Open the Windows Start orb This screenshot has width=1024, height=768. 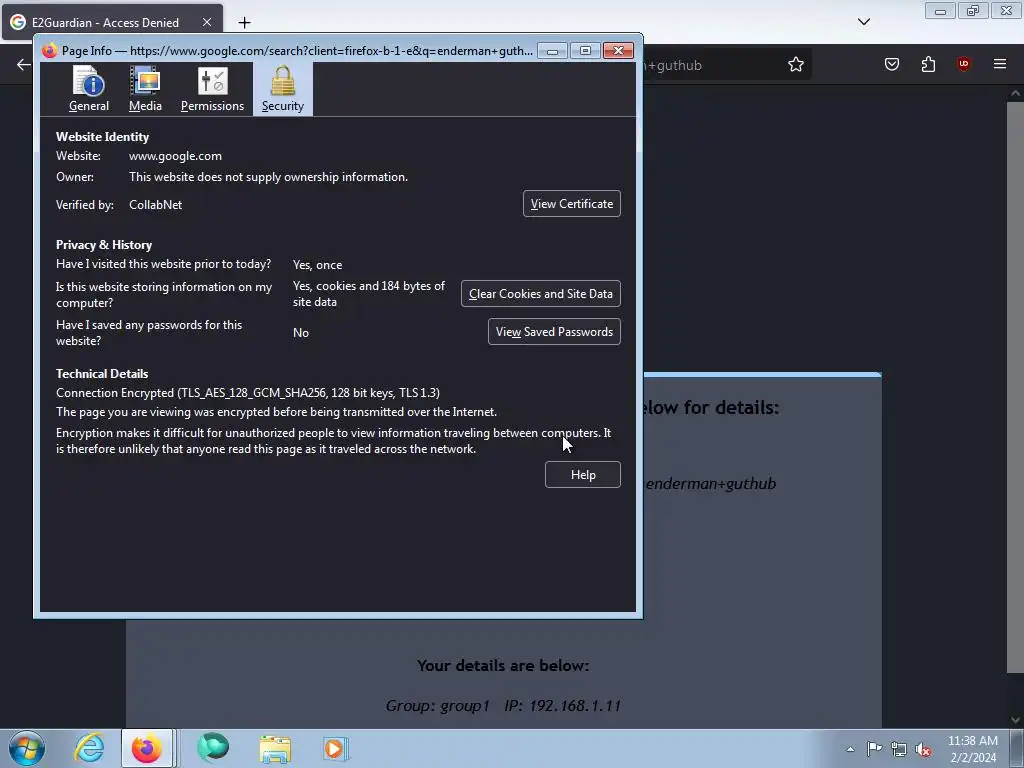point(27,748)
